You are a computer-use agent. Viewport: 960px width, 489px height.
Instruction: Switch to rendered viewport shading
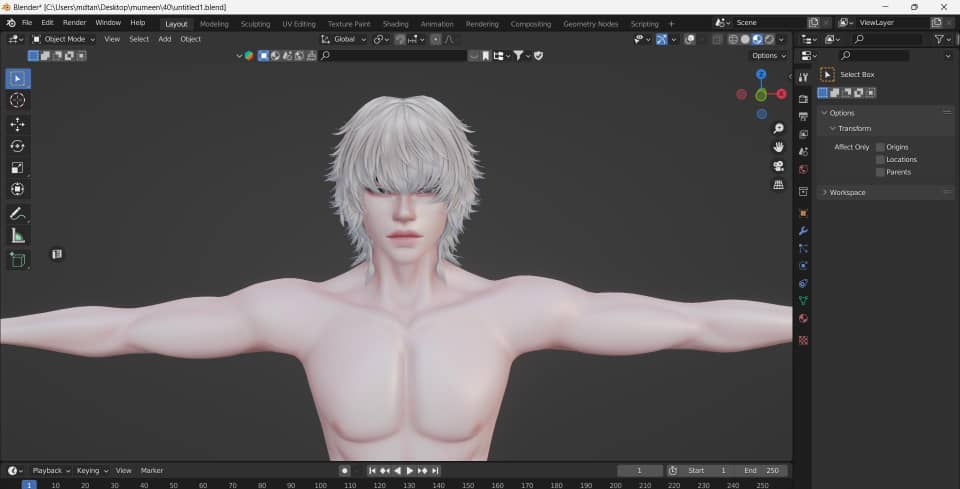[x=769, y=39]
